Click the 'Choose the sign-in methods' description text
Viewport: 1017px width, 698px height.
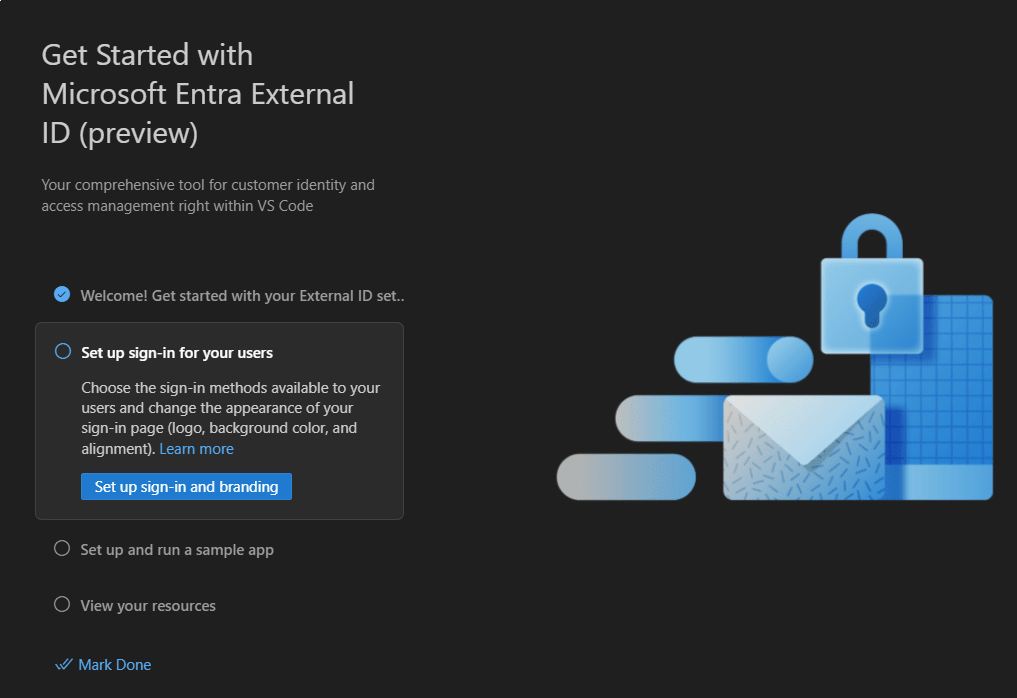click(231, 418)
